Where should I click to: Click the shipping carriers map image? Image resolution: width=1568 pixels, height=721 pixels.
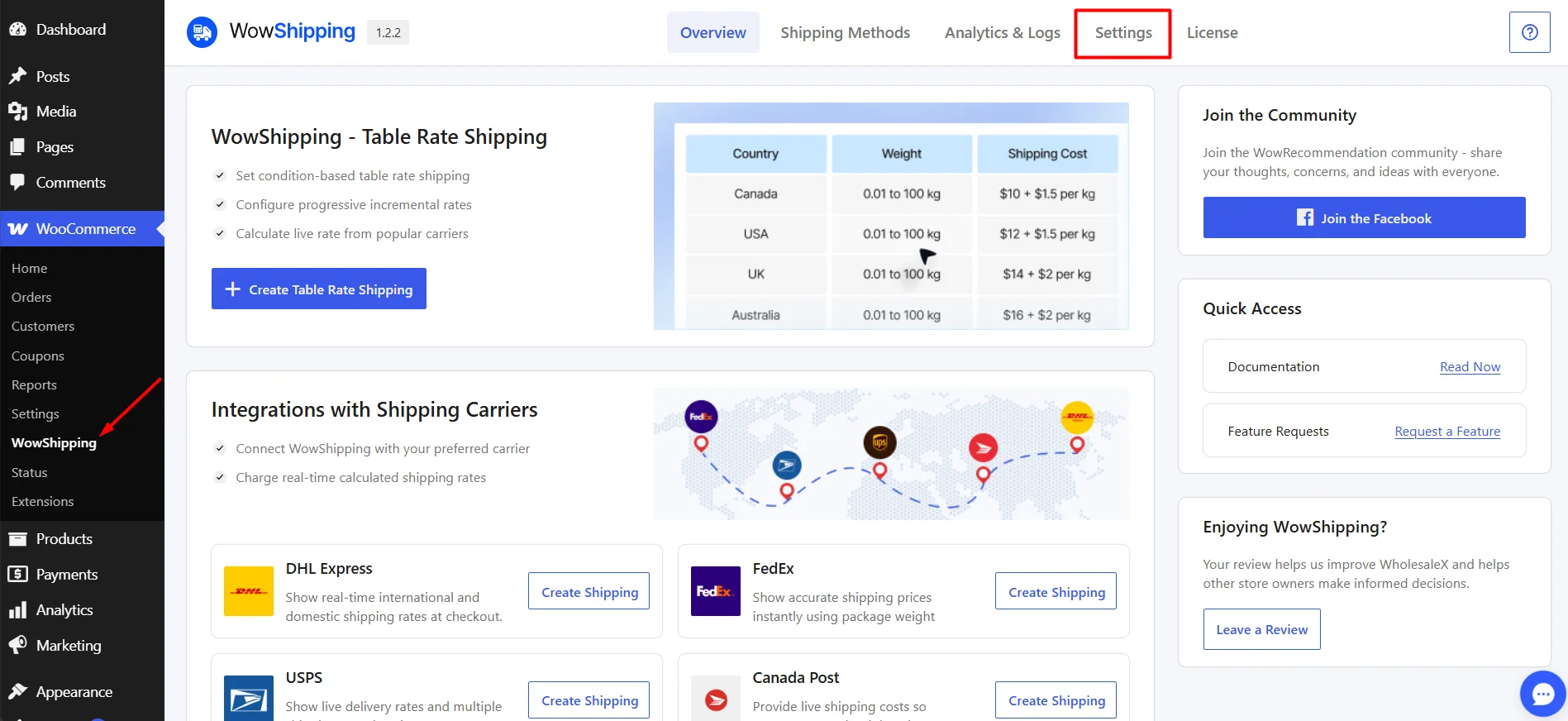pos(891,454)
